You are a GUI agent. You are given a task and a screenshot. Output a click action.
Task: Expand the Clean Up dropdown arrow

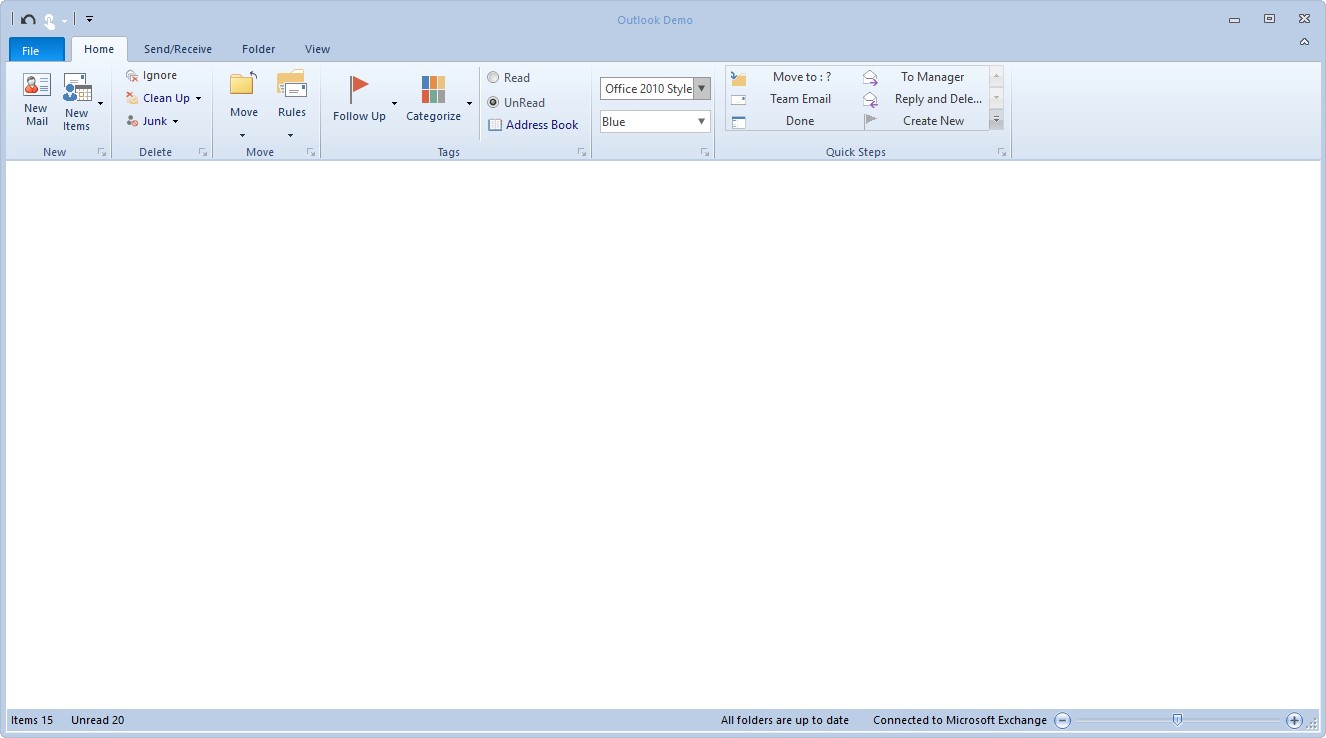(198, 99)
